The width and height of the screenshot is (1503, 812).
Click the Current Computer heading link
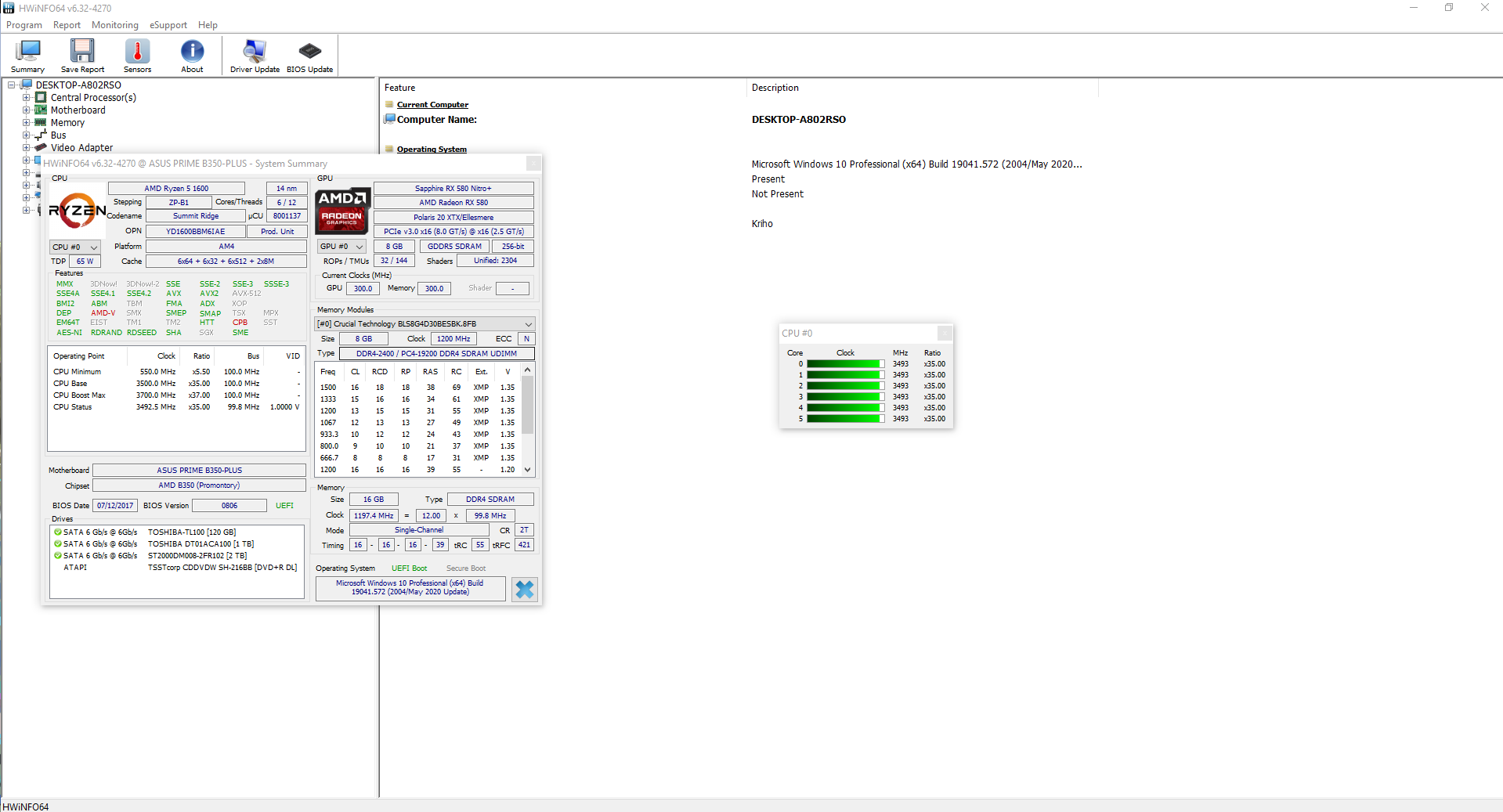[432, 105]
